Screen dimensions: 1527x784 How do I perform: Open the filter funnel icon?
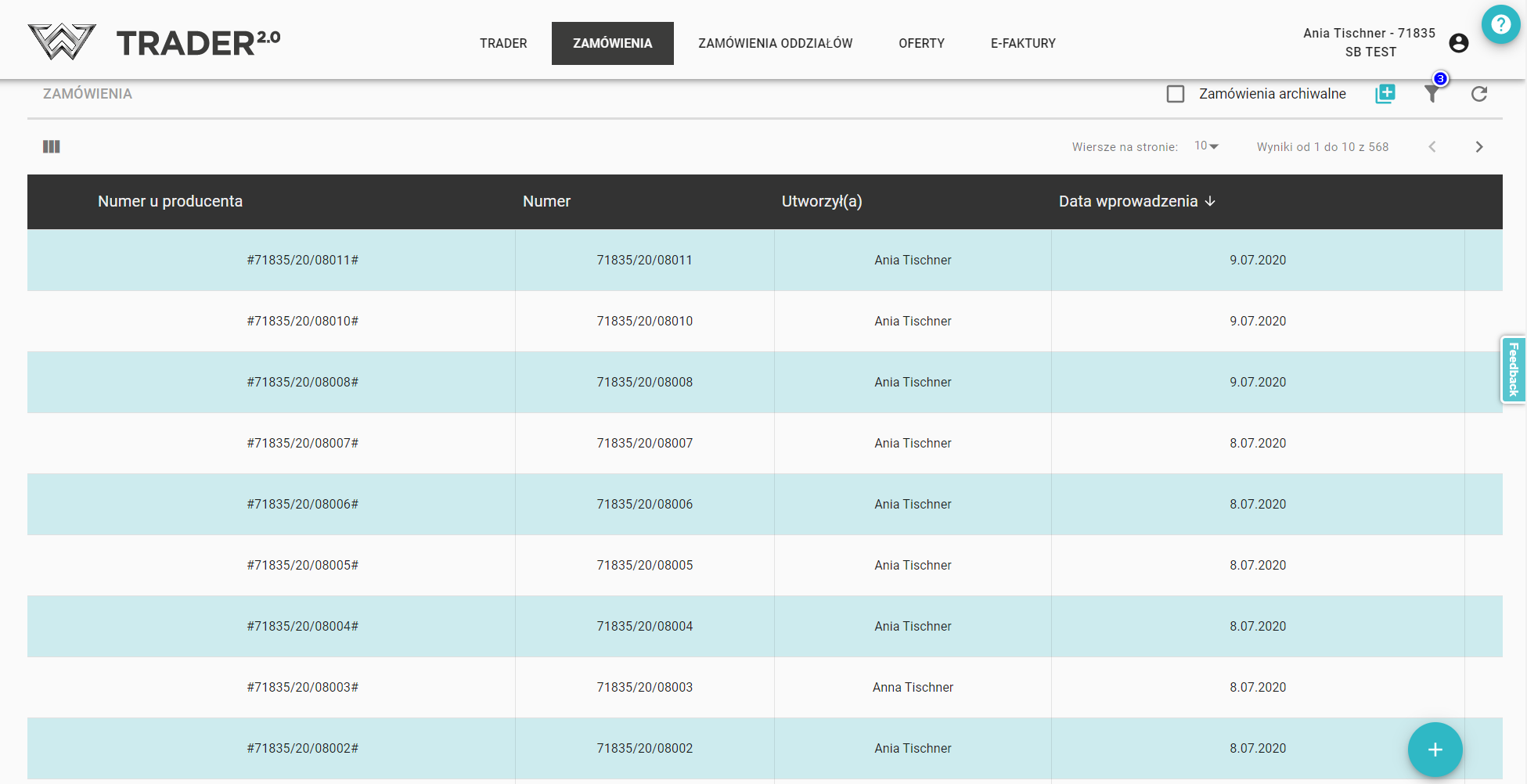1432,94
